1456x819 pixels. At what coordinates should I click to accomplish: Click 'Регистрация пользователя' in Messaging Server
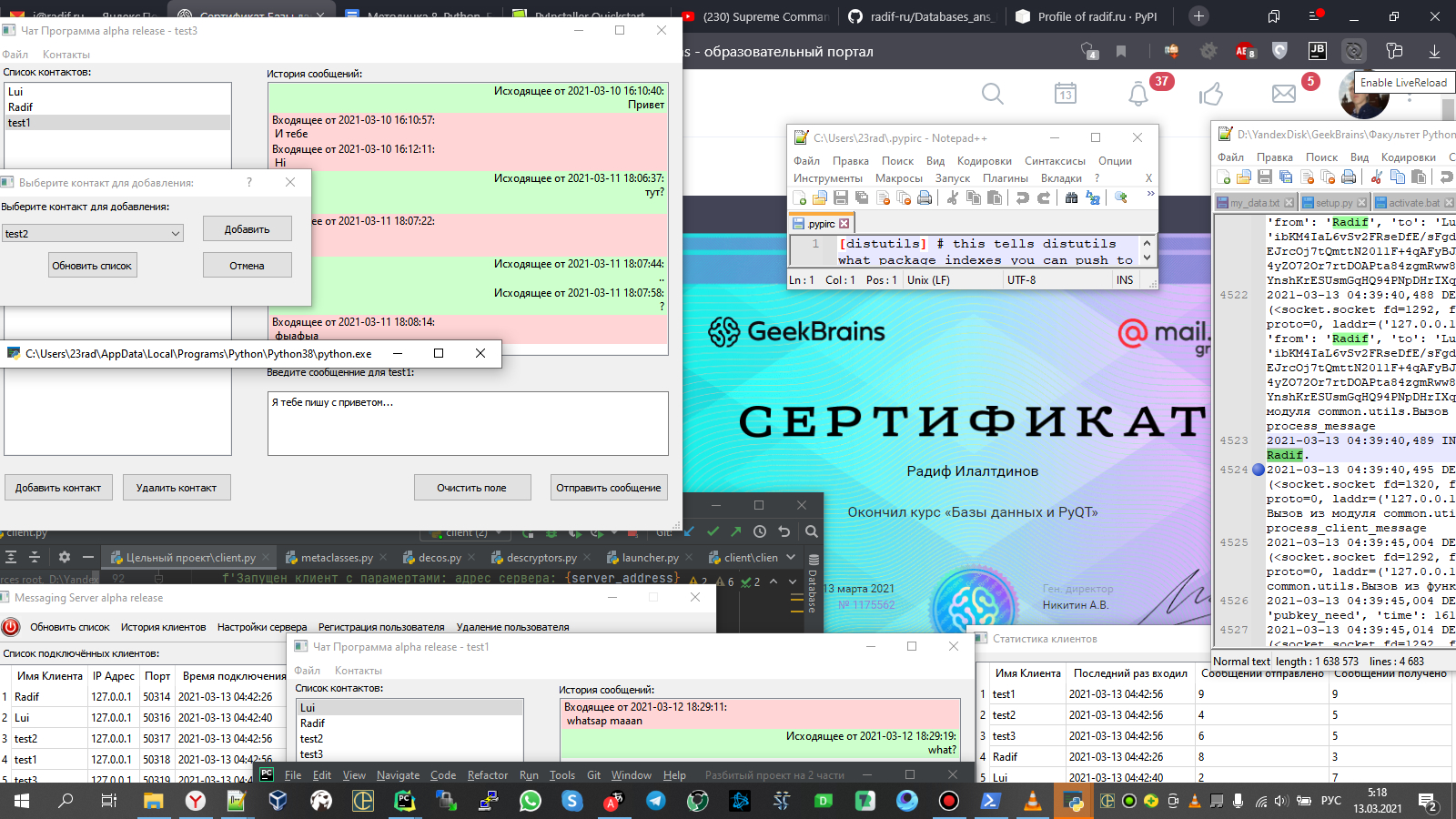click(x=381, y=627)
